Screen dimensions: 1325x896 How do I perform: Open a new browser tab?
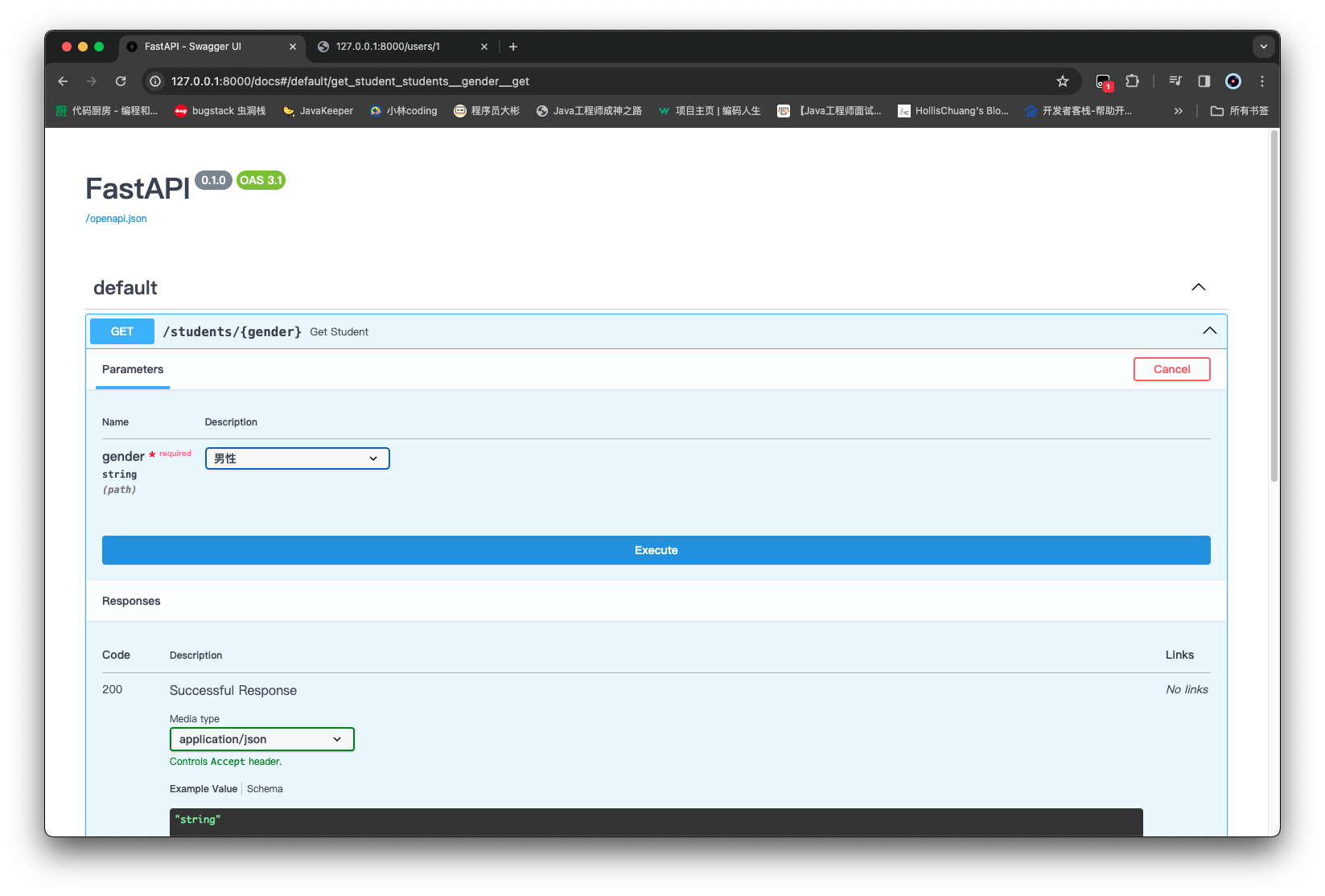click(513, 47)
